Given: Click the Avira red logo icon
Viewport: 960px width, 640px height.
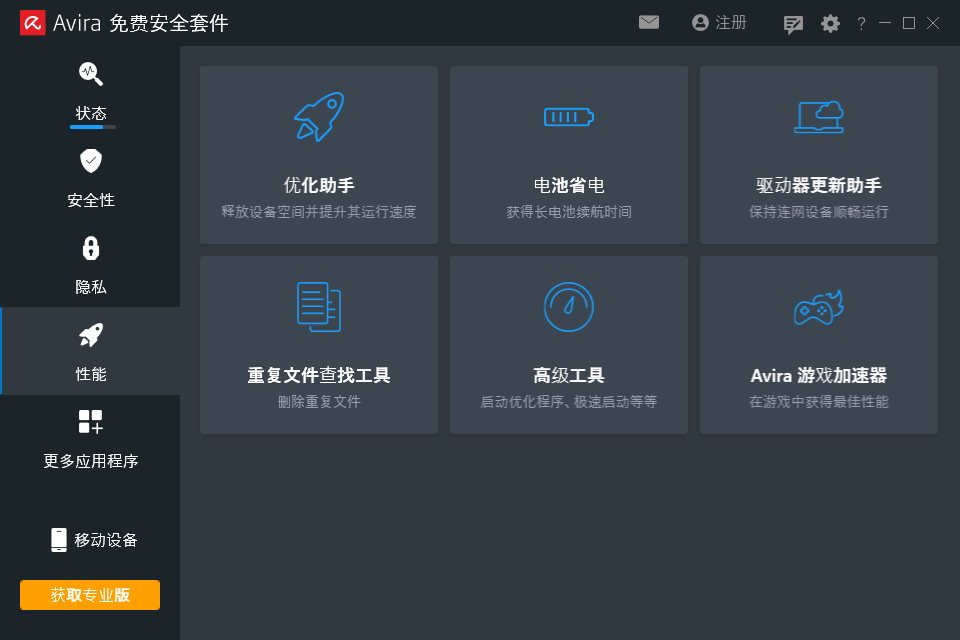Looking at the screenshot, I should point(32,23).
